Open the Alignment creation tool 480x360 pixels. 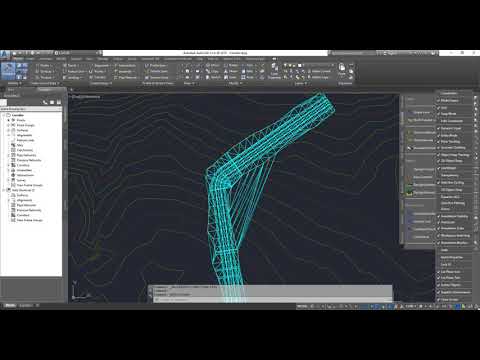[x=99, y=65]
